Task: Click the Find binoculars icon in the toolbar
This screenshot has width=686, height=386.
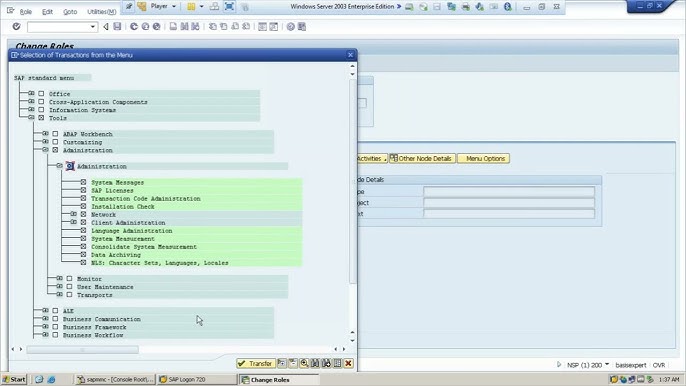Action: [x=184, y=27]
